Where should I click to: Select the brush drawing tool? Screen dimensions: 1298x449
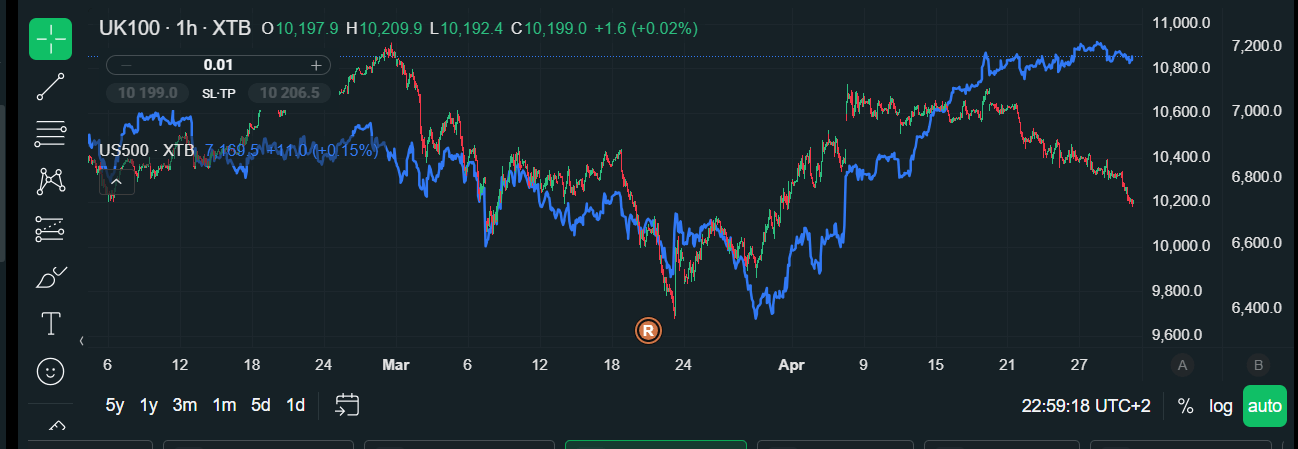pyautogui.click(x=51, y=277)
